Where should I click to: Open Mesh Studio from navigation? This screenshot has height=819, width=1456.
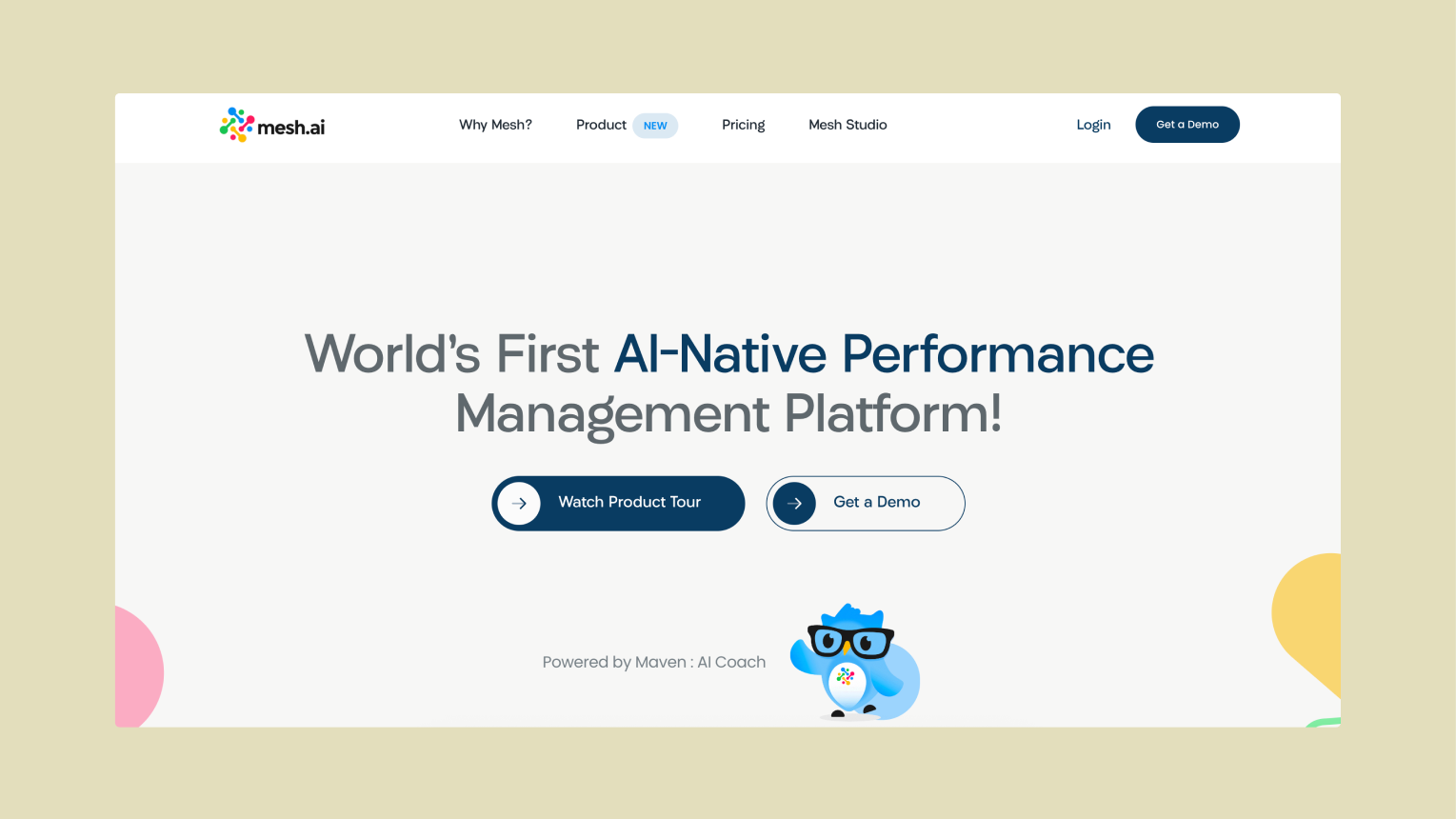tap(848, 125)
